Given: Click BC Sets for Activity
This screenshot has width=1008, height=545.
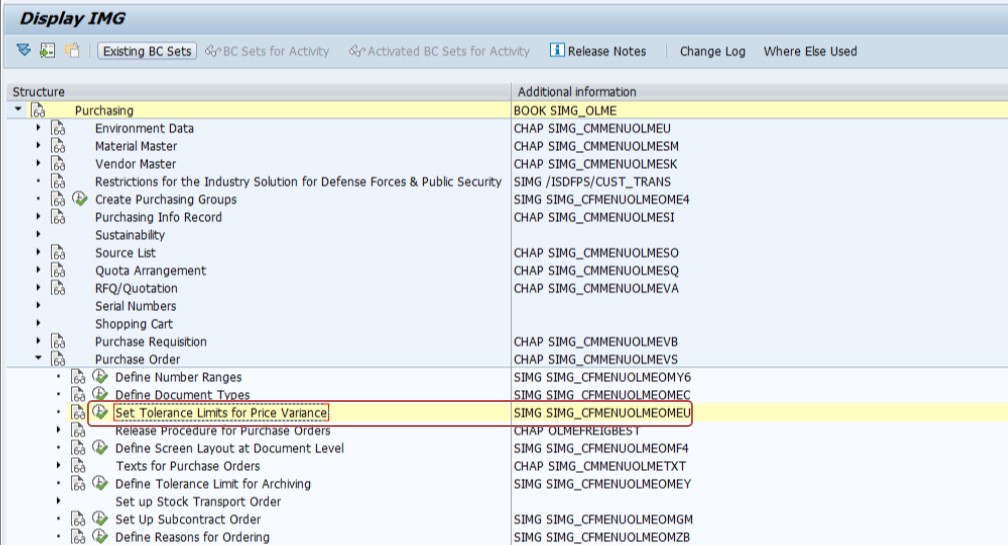Looking at the screenshot, I should coord(267,51).
